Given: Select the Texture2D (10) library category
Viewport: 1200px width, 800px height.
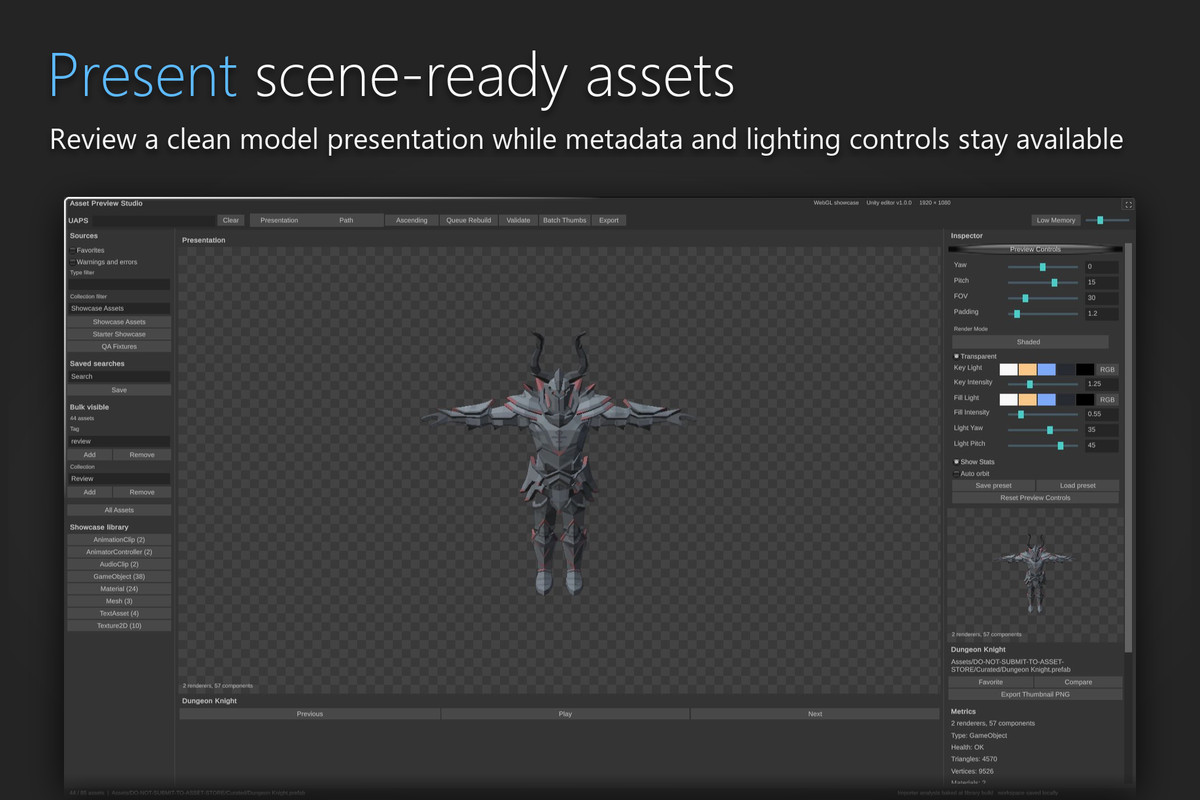Looking at the screenshot, I should pyautogui.click(x=119, y=626).
